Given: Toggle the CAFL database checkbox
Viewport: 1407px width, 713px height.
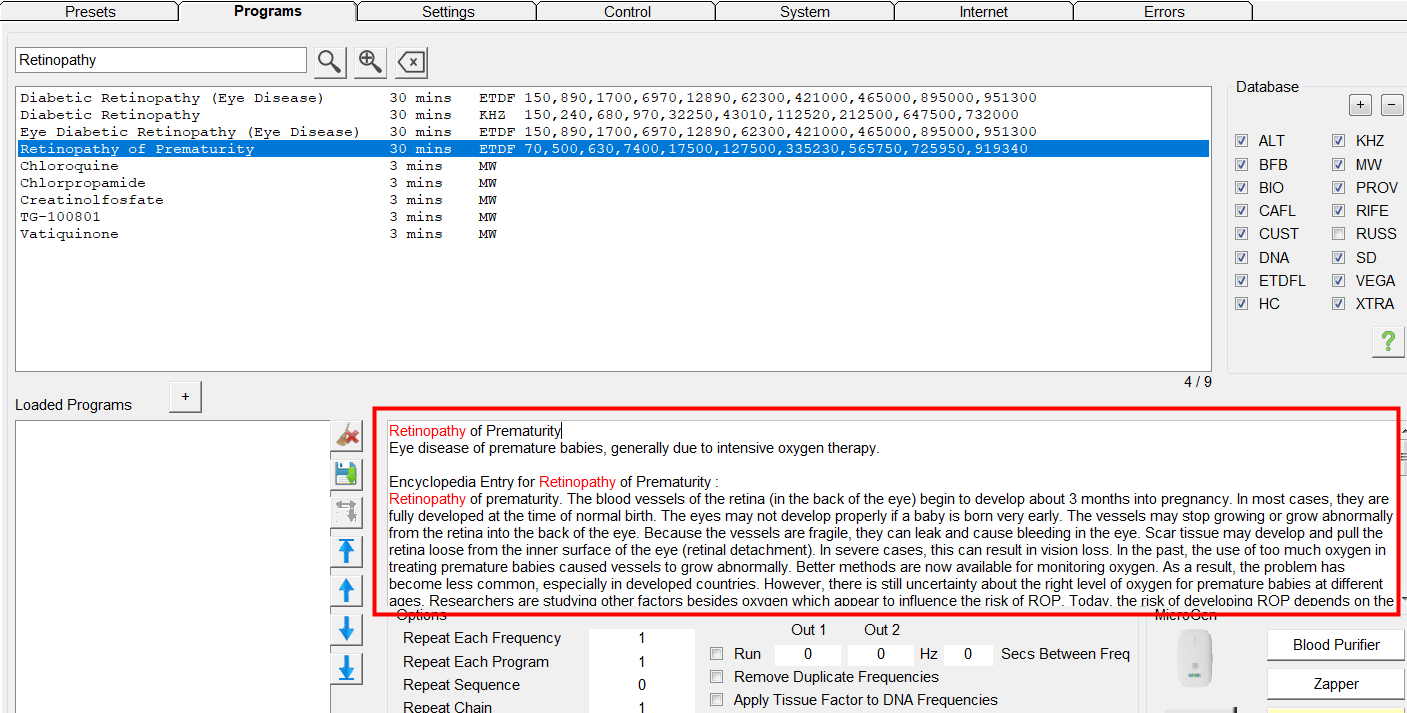Looking at the screenshot, I should coord(1242,210).
